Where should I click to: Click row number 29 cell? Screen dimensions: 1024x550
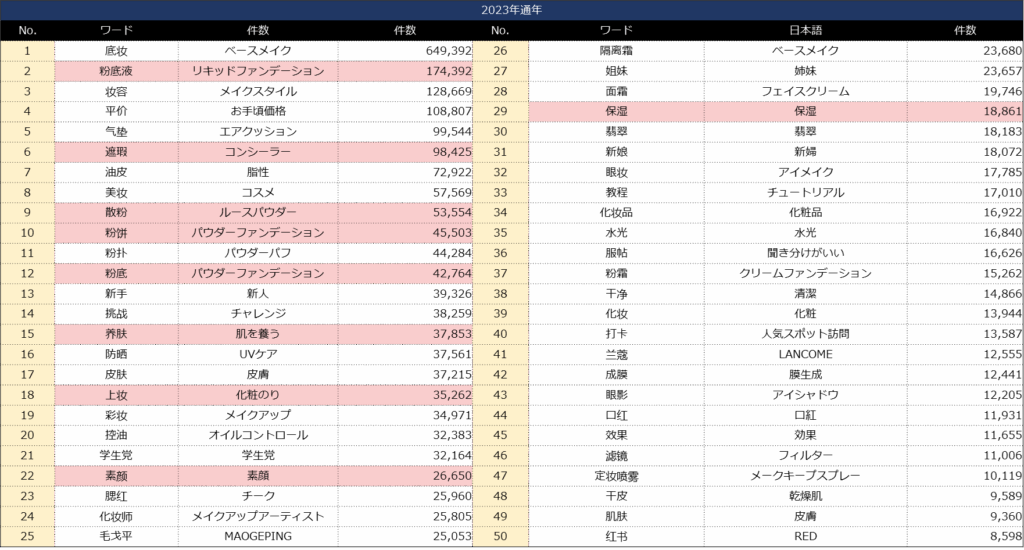500,112
